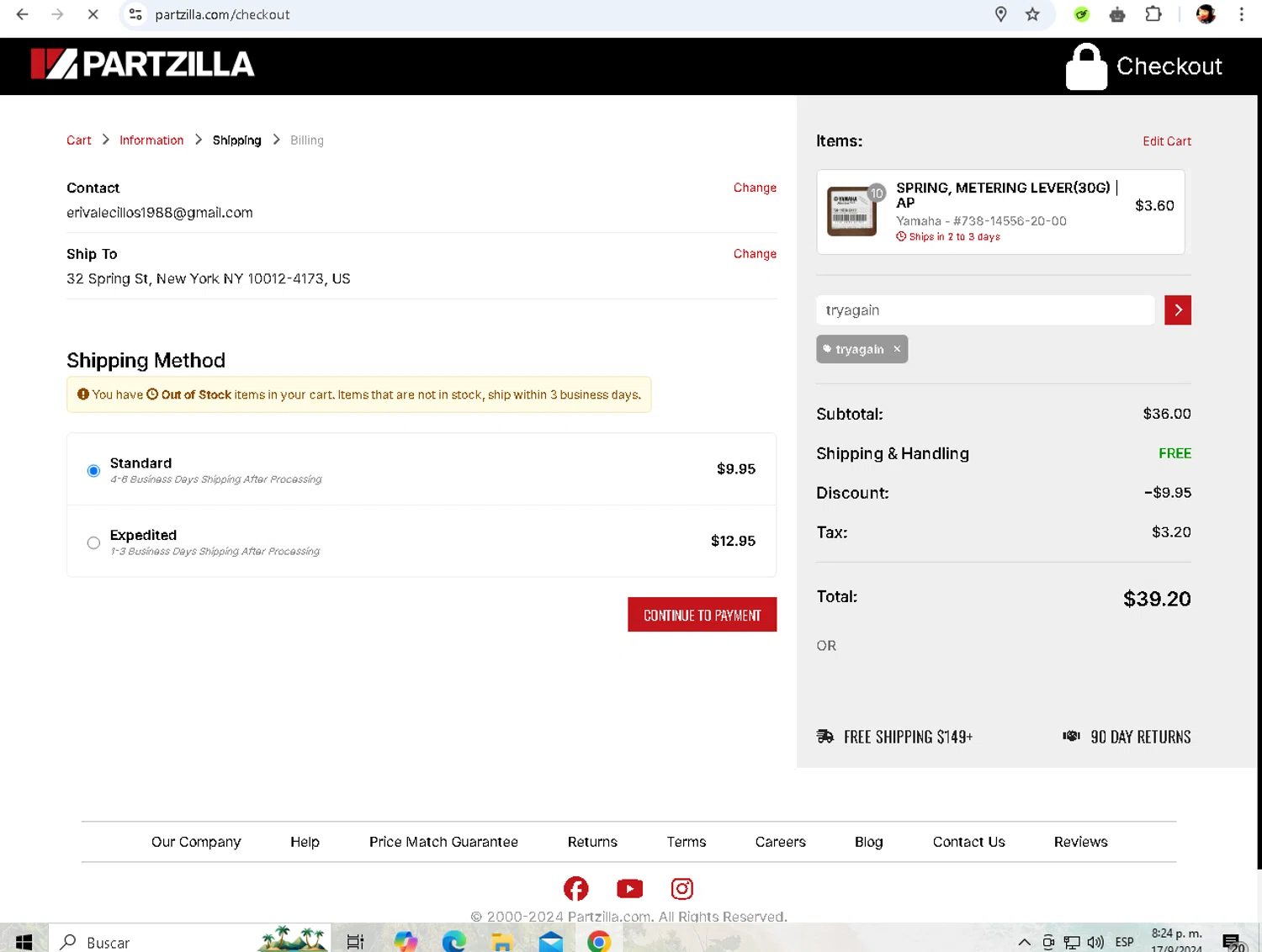
Task: Open the Chrome profile avatar
Action: (1206, 14)
